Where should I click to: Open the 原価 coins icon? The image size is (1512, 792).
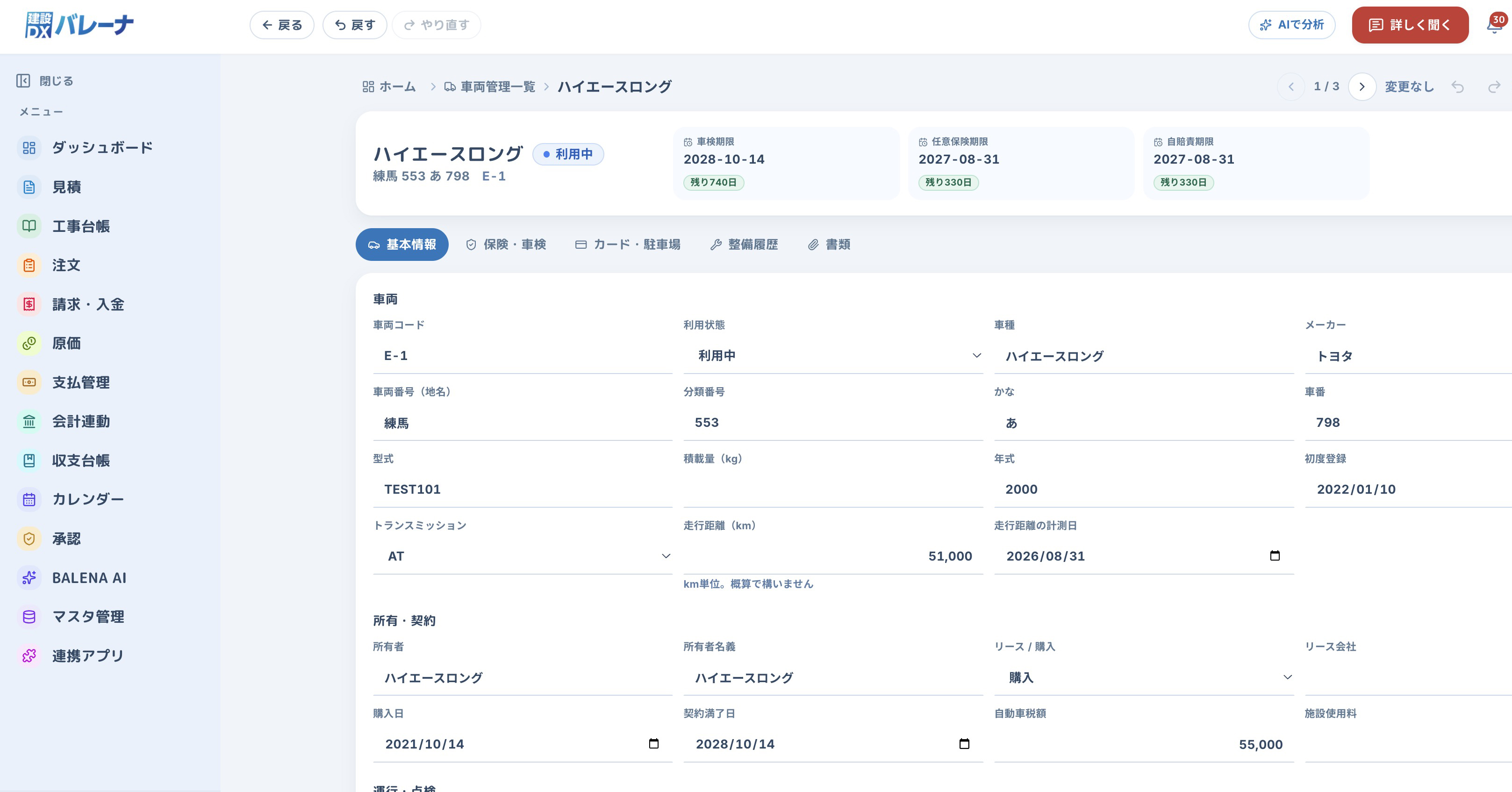(x=29, y=344)
